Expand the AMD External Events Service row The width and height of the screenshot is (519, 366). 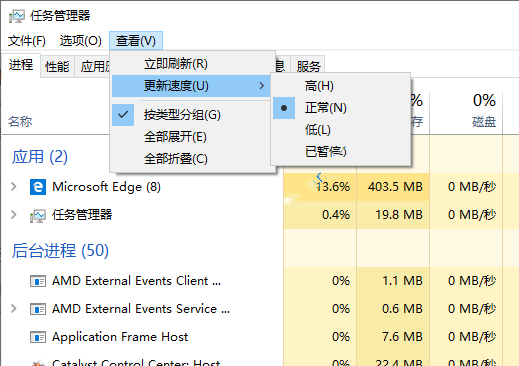click(14, 309)
